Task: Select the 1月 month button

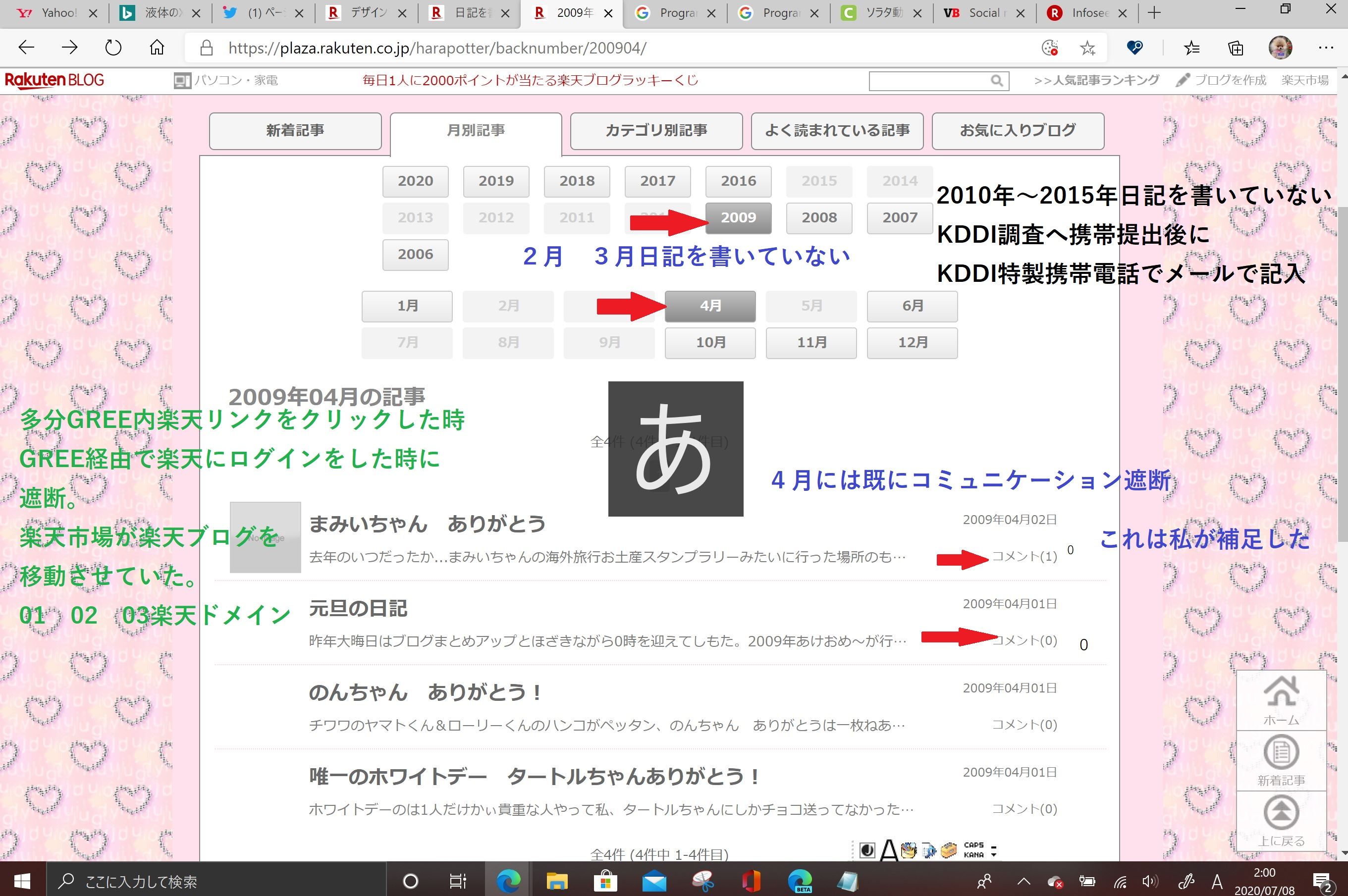Action: (x=407, y=306)
